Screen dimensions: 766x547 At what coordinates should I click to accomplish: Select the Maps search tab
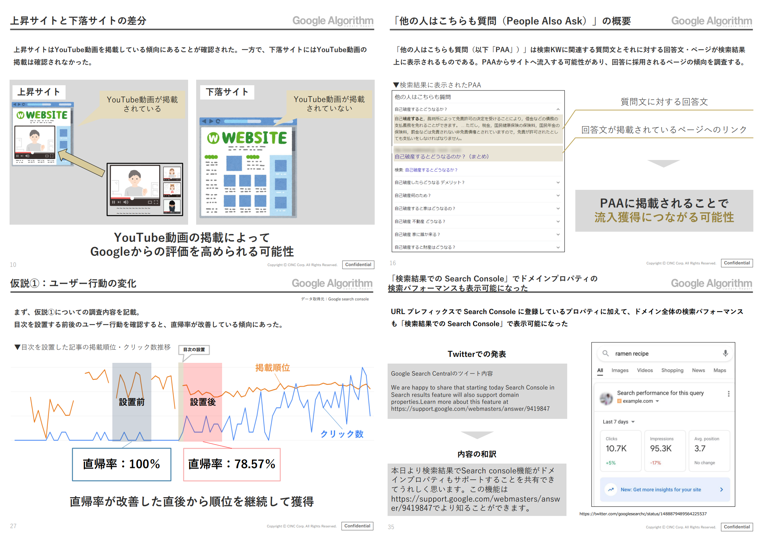tap(720, 371)
